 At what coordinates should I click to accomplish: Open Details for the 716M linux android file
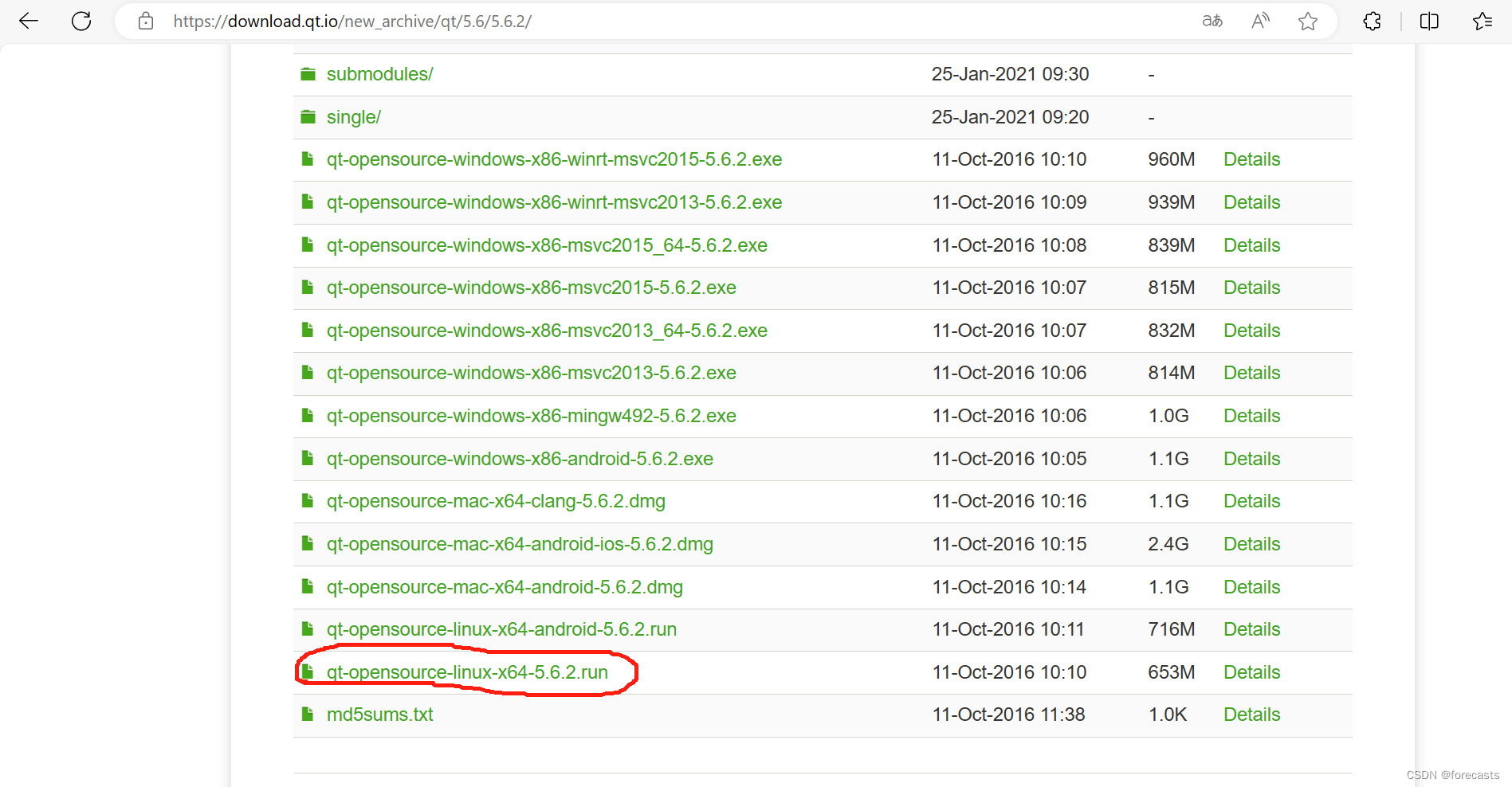(1252, 629)
